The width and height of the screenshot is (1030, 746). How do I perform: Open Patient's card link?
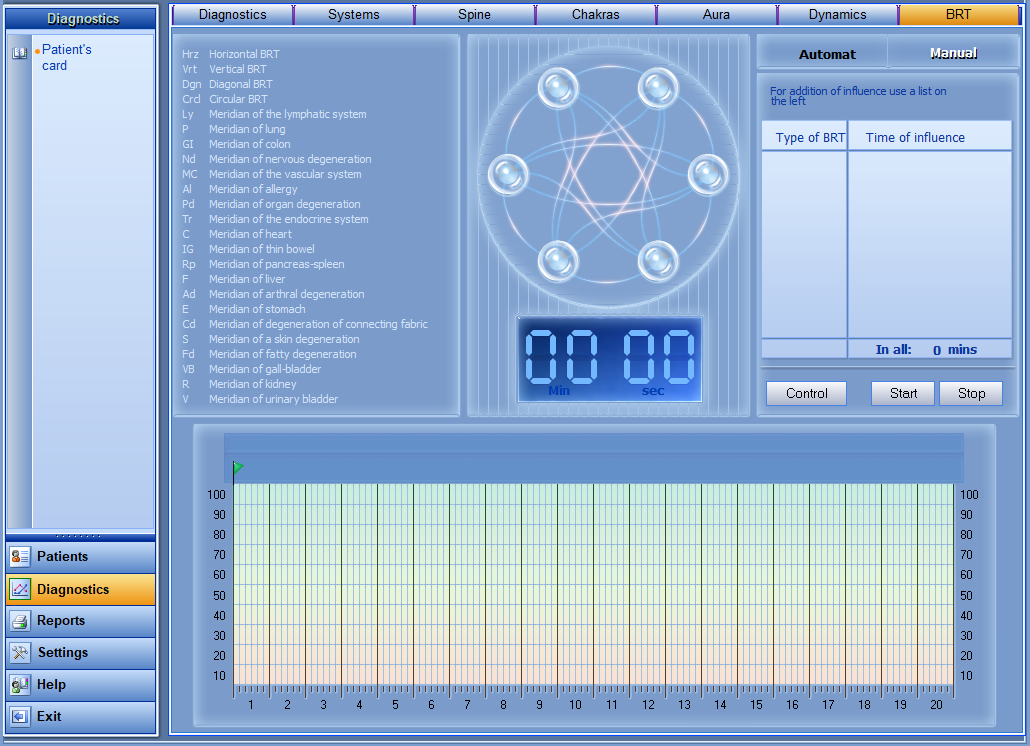coord(66,57)
